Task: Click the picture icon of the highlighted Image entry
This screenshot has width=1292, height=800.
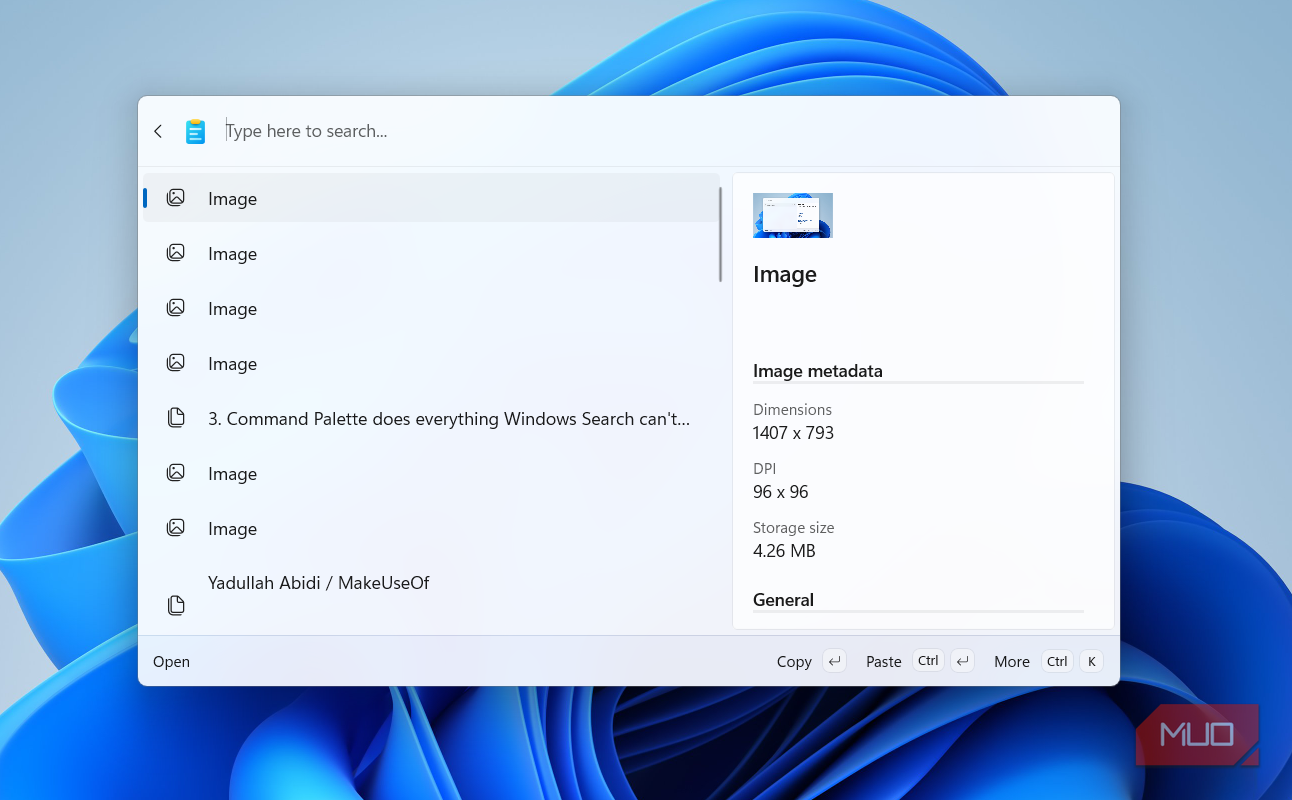Action: 176,198
